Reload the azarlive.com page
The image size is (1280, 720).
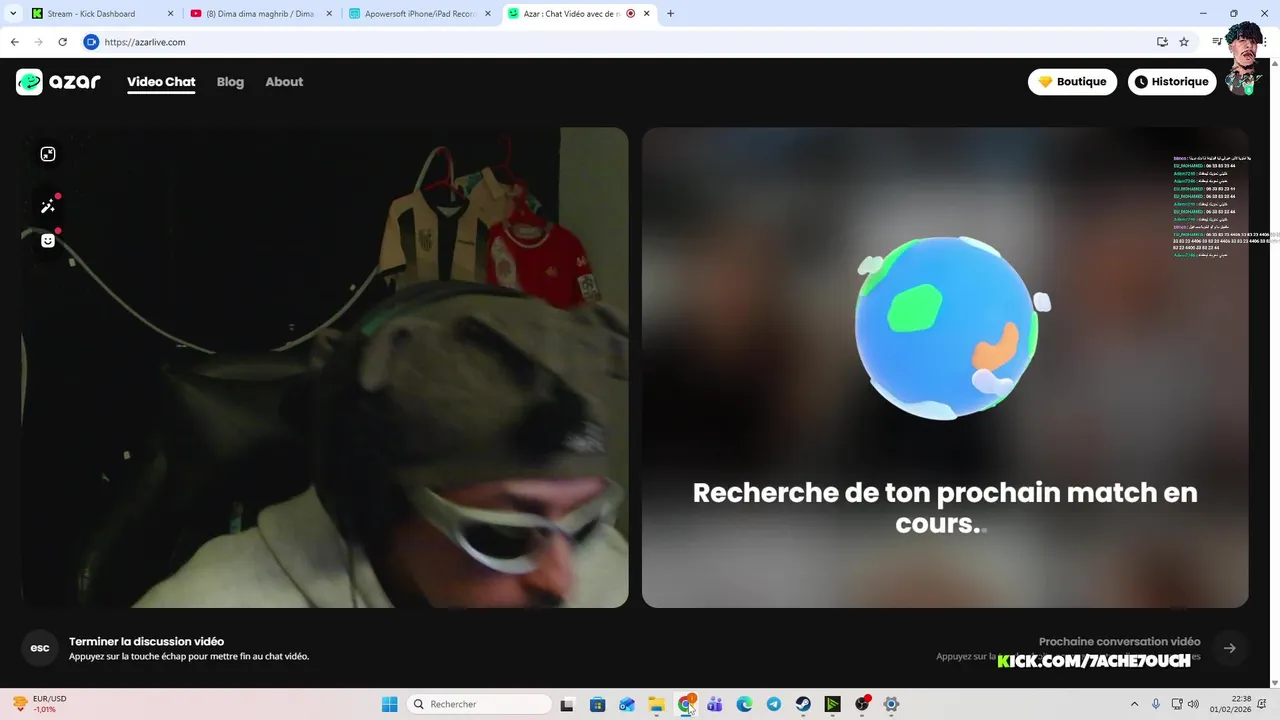[62, 42]
